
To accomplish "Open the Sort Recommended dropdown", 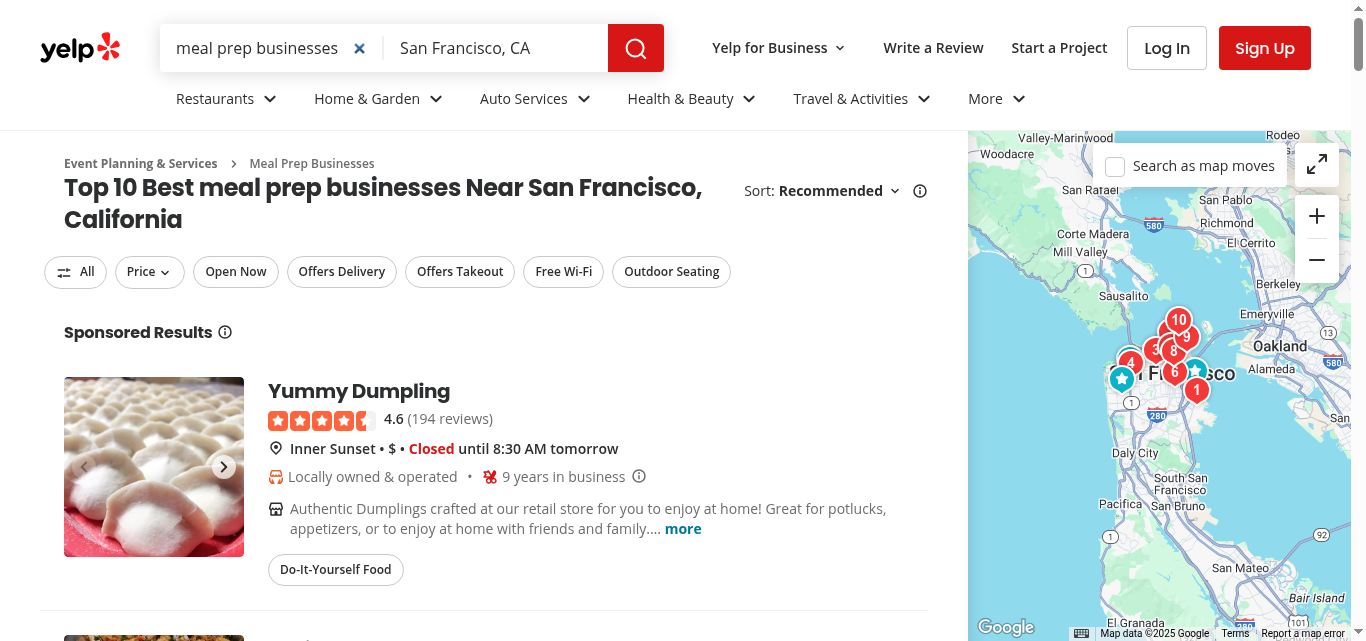I will pos(839,191).
